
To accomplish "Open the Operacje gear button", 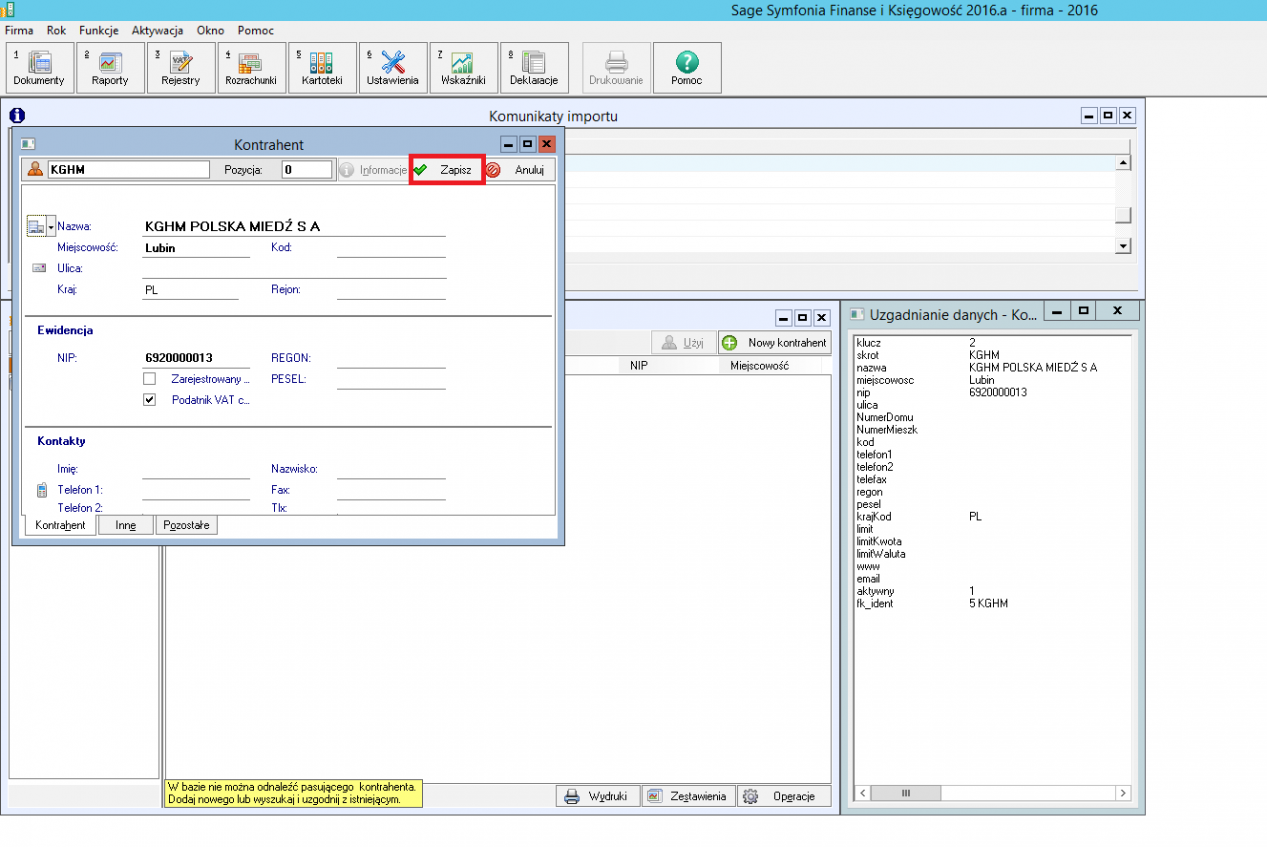I will pos(785,797).
